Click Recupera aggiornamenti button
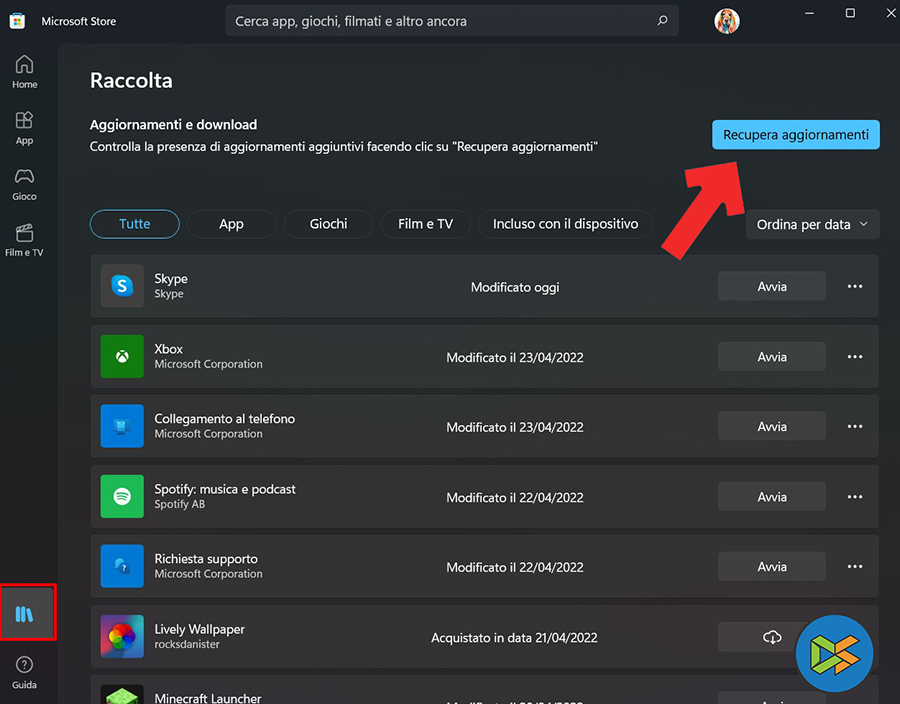Image resolution: width=900 pixels, height=704 pixels. (795, 135)
